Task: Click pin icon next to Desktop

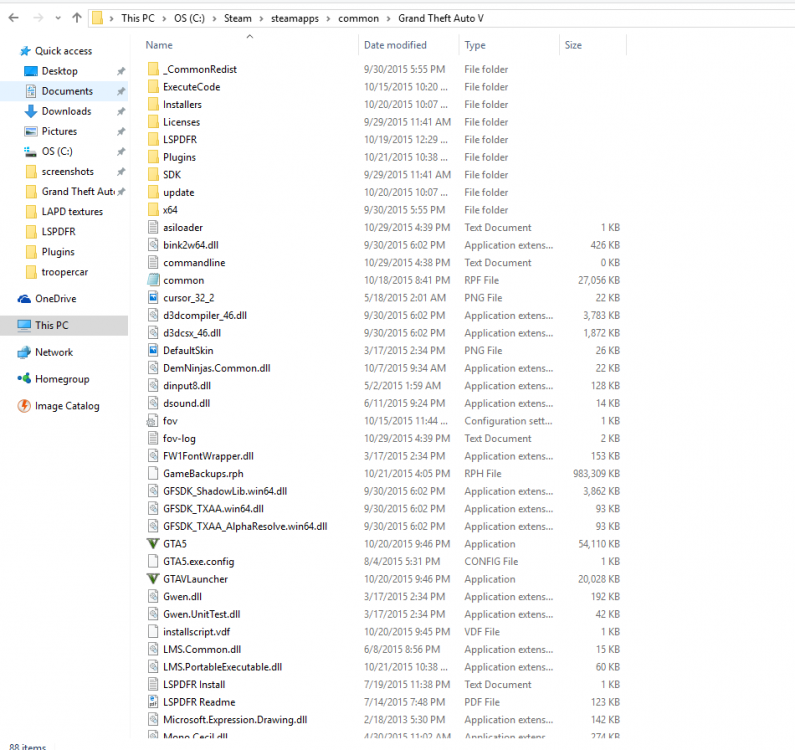Action: [121, 72]
